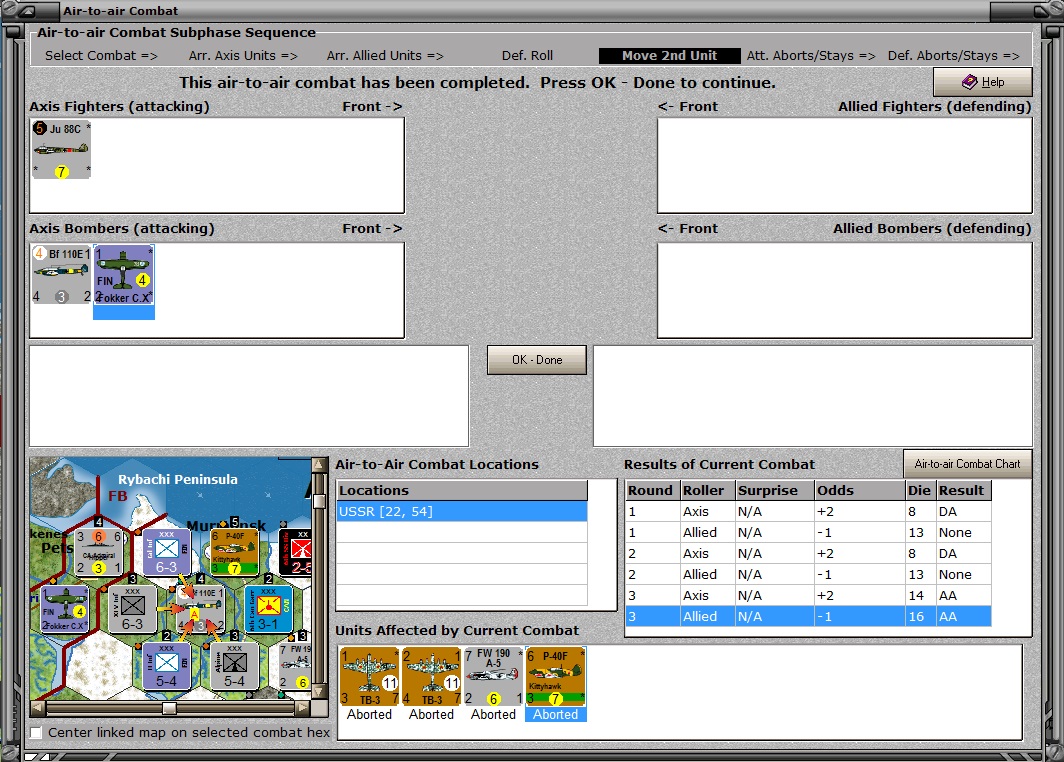
Task: Click the CA Admiral Hipper ship counter on map
Action: (x=99, y=552)
